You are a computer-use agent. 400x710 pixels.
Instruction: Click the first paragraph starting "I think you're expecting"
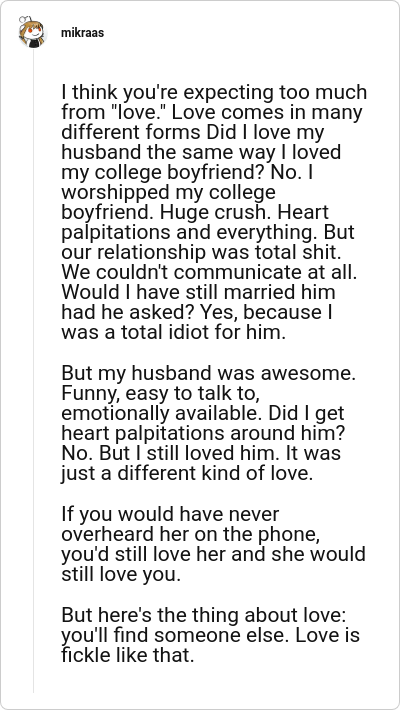coord(214,212)
